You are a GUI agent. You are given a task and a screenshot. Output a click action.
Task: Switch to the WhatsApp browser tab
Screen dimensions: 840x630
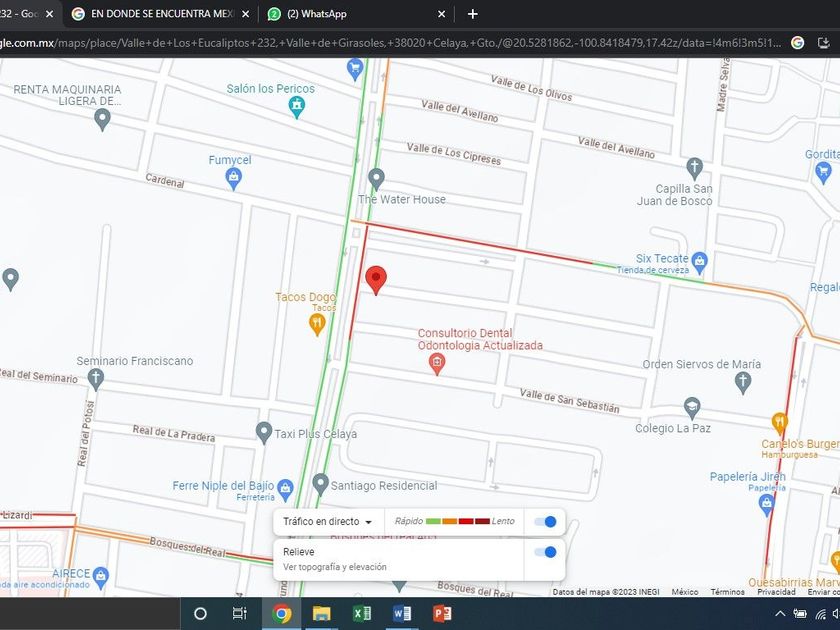(x=355, y=14)
